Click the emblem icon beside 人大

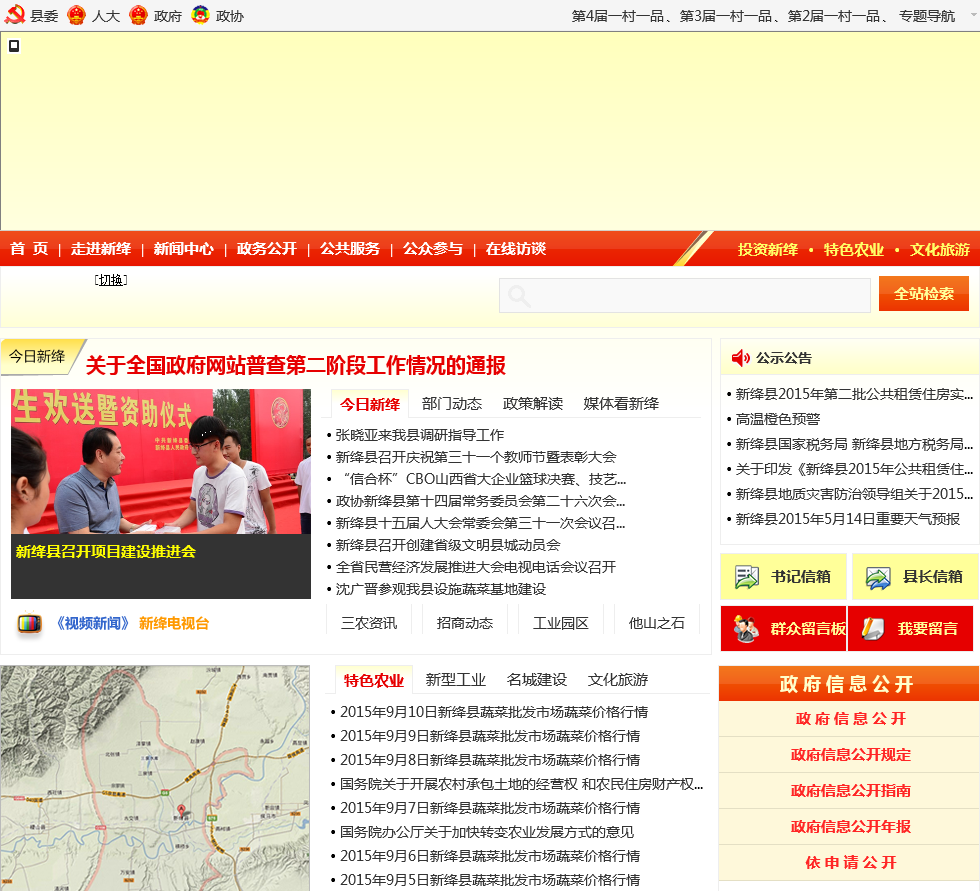76,15
